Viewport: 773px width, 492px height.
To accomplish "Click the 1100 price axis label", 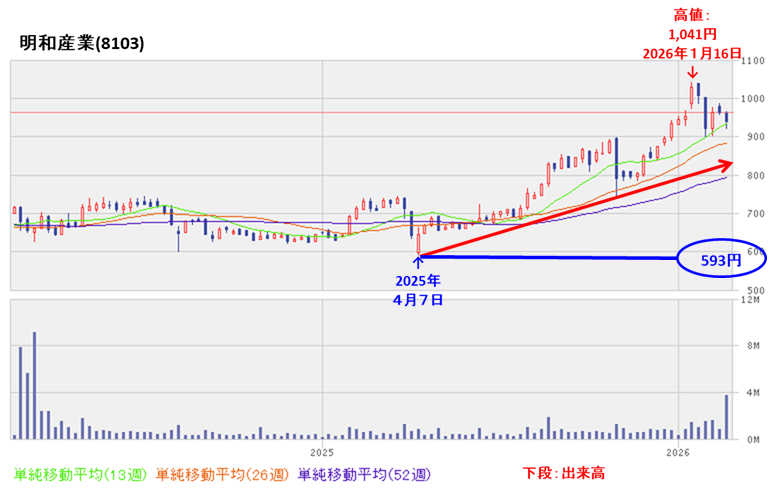I will click(x=749, y=62).
